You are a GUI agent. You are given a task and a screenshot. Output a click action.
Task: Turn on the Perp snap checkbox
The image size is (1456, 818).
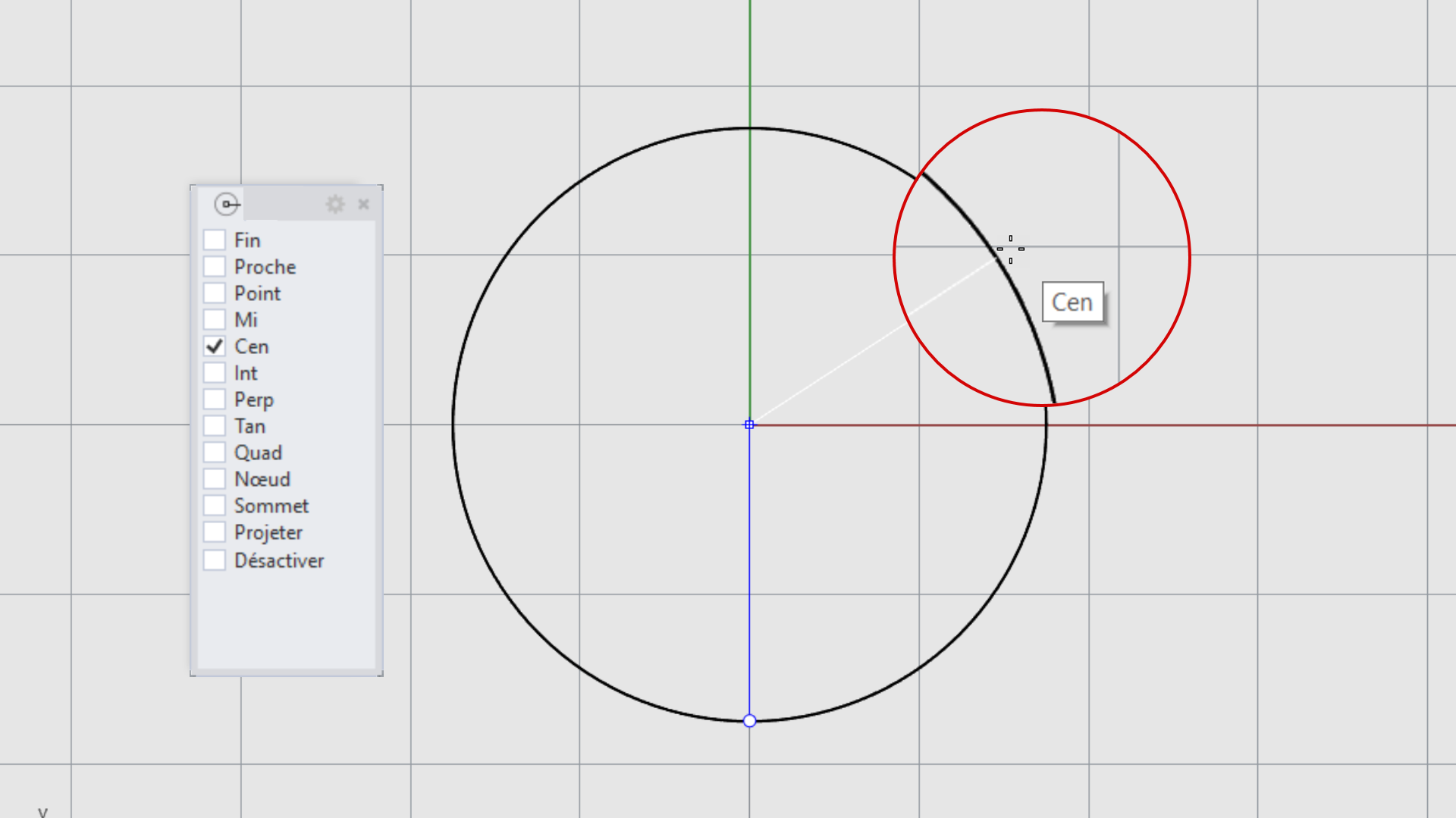[215, 400]
